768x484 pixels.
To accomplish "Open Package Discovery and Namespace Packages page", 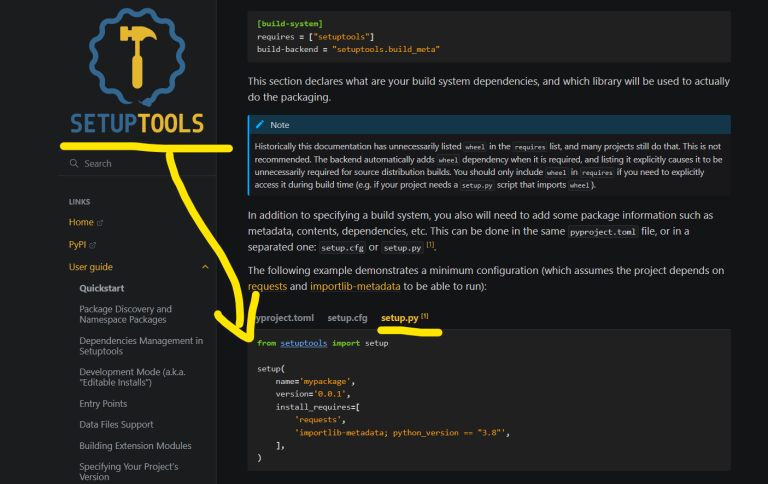I will tap(125, 314).
